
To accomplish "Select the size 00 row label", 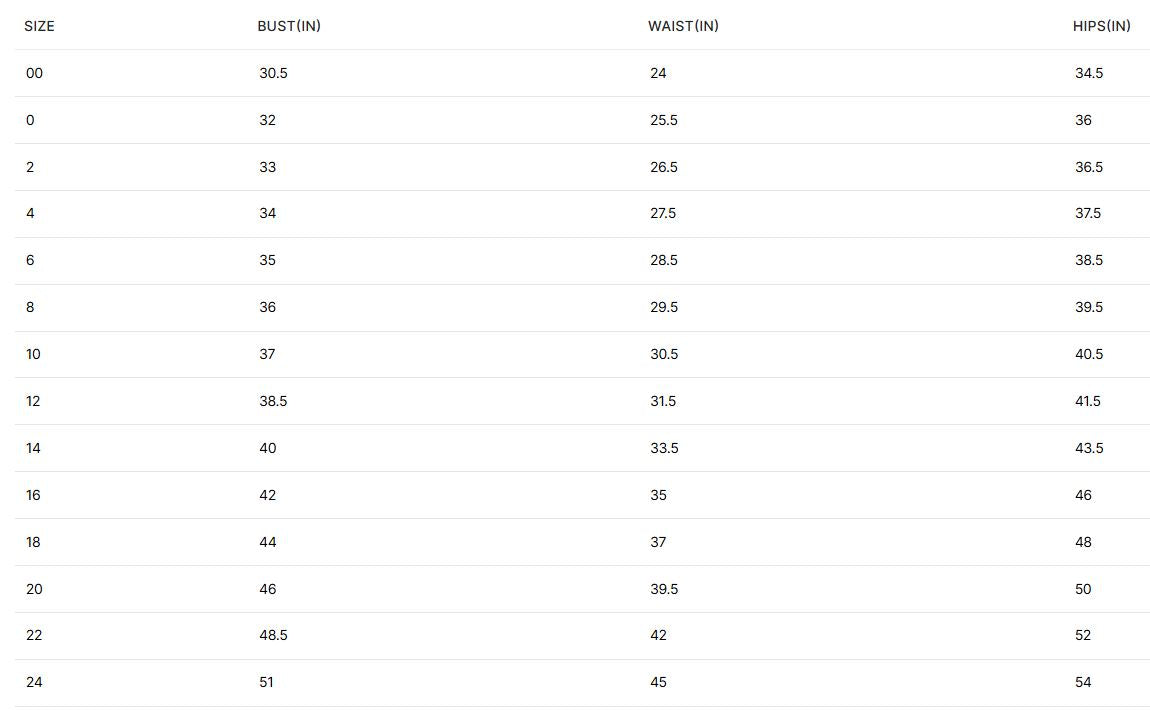I will click(x=34, y=73).
